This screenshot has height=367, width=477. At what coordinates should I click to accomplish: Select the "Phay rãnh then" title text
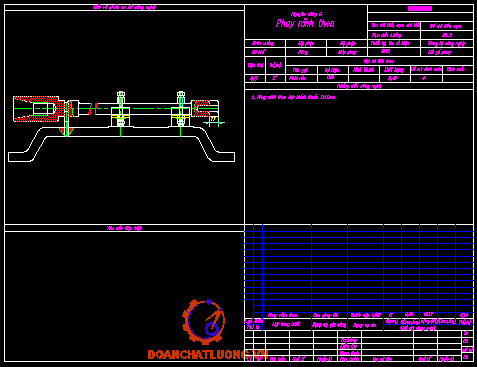(x=305, y=23)
